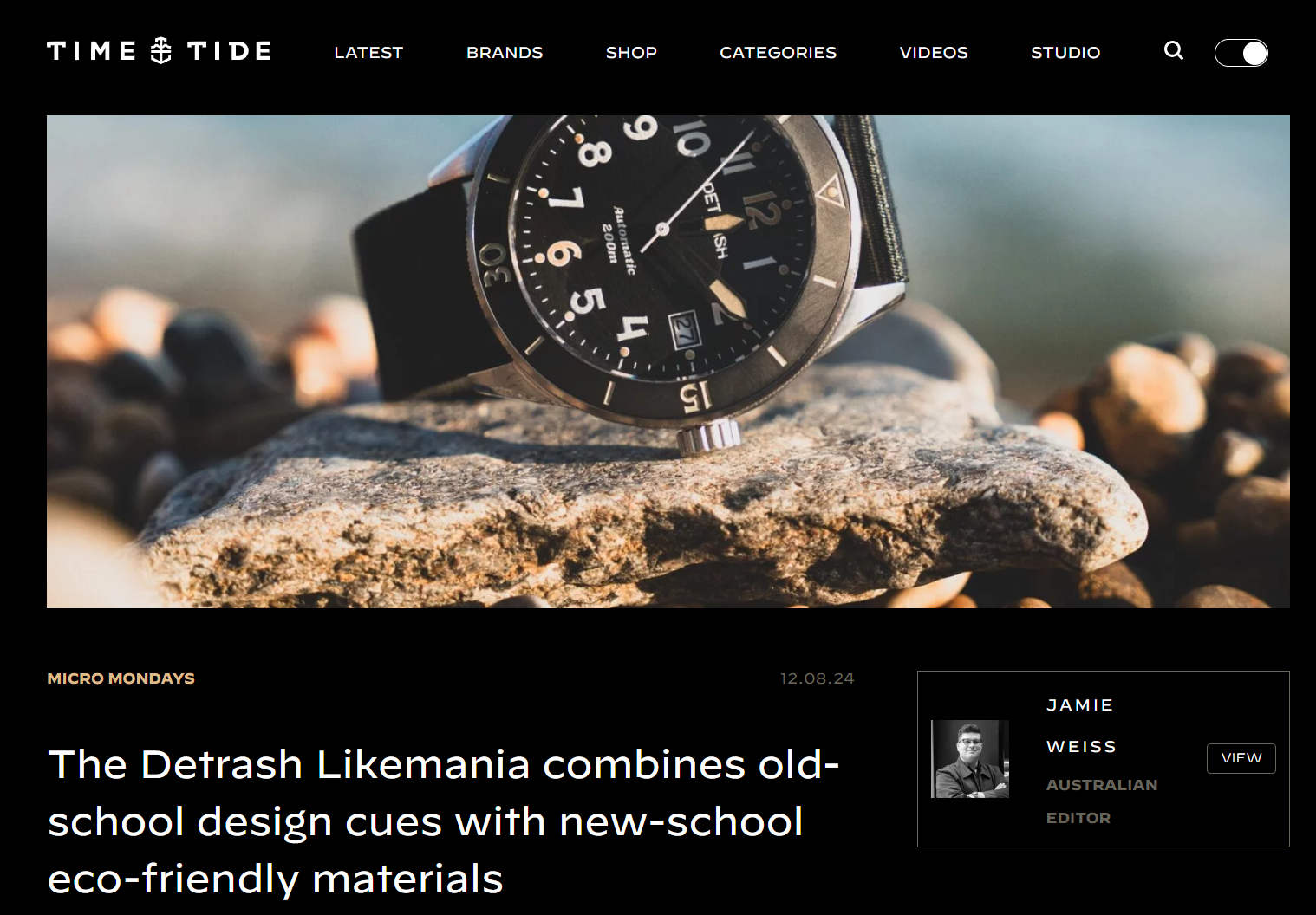Click the Australian Editor title text

[x=1102, y=801]
